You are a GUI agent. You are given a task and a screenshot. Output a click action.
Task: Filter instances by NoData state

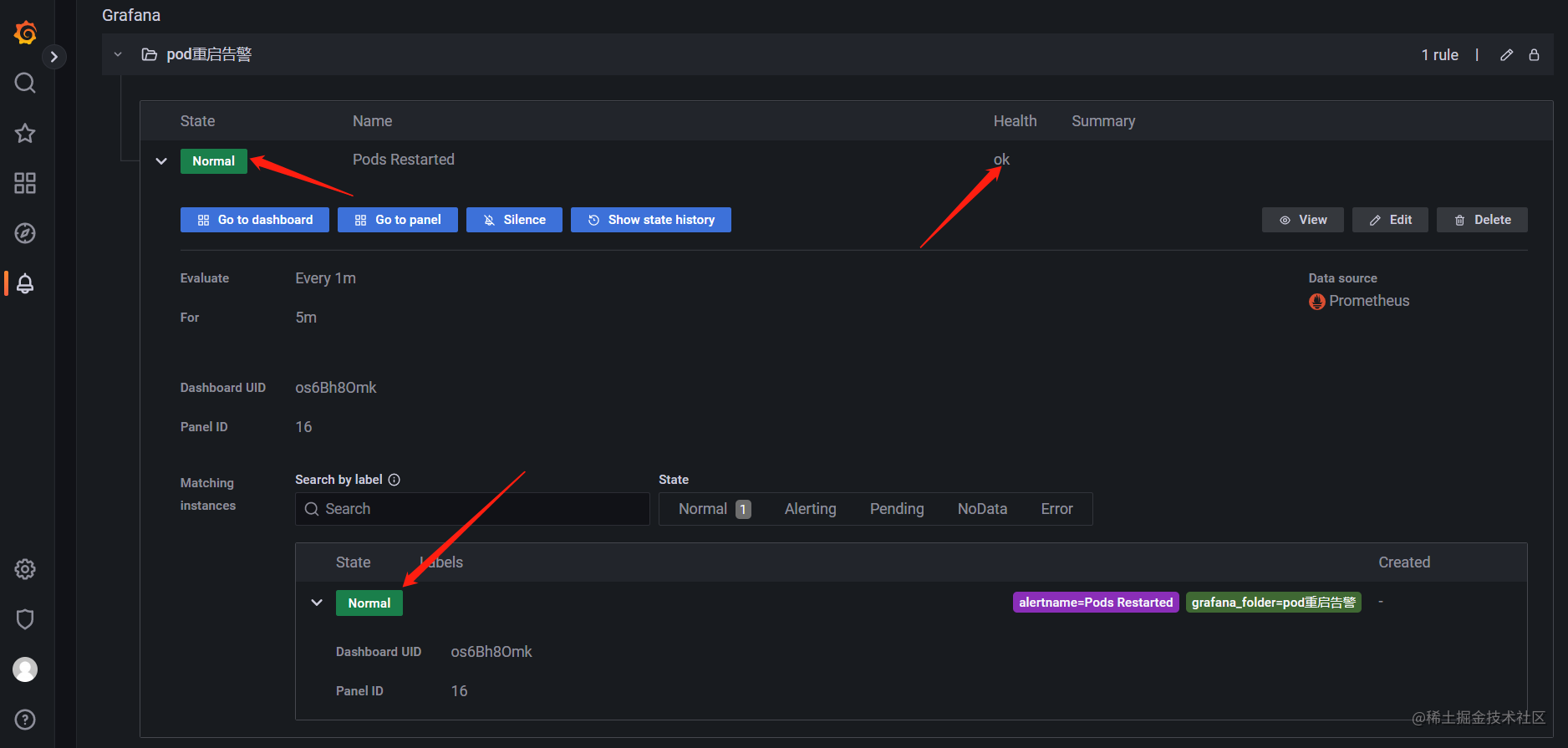(982, 509)
